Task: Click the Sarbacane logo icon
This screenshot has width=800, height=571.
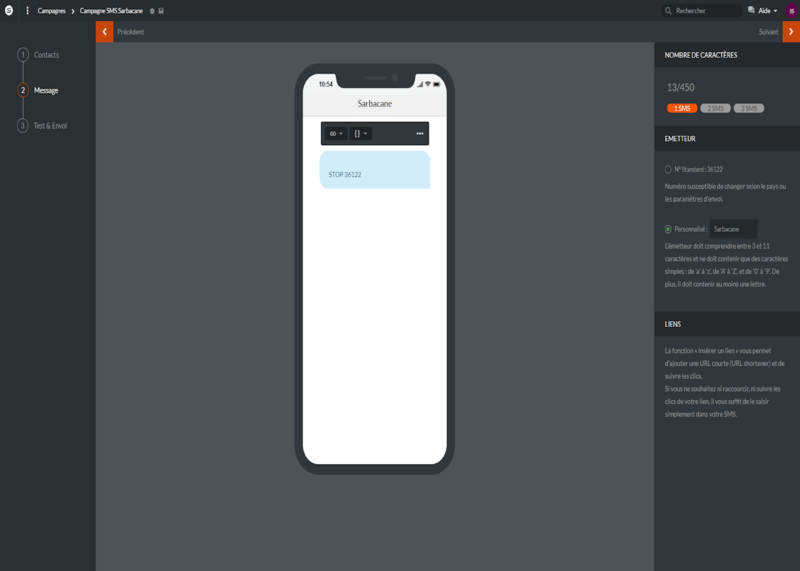Action: tap(9, 10)
